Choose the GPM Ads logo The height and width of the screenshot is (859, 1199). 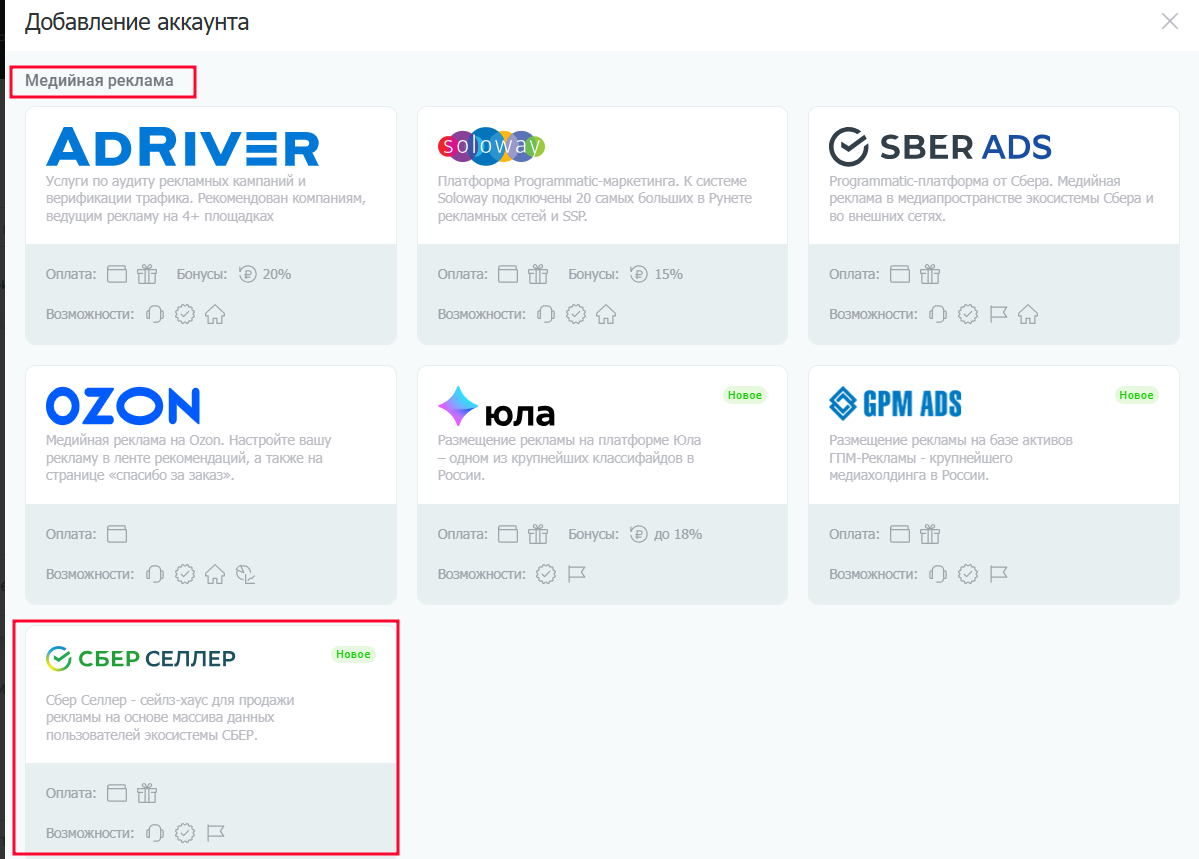point(895,404)
